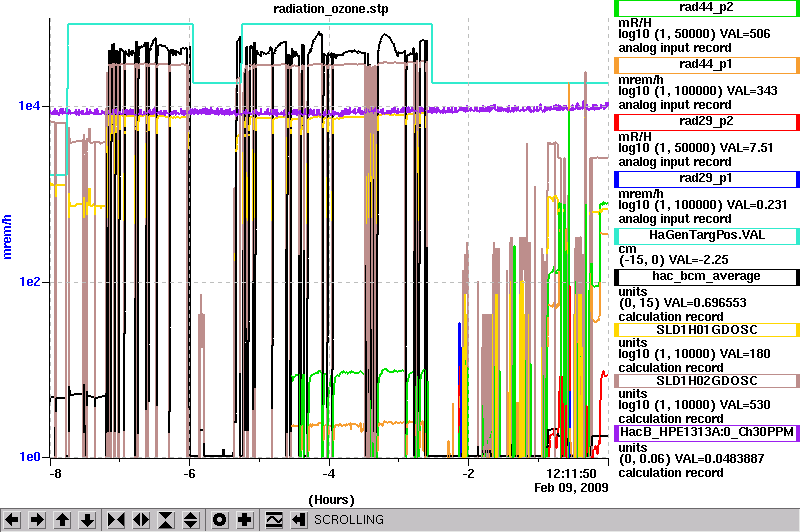Image resolution: width=800 pixels, height=532 pixels.
Task: Shift the graph down with the down arrow button
Action: (87, 520)
